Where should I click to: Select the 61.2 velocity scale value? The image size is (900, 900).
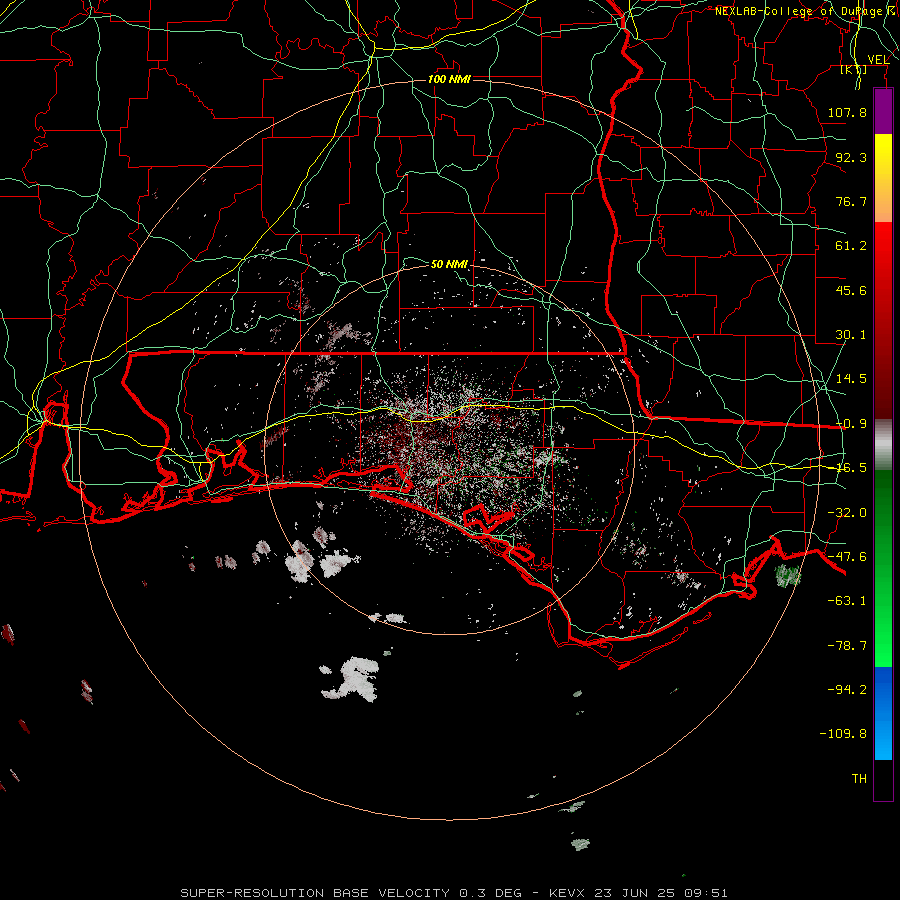pyautogui.click(x=851, y=246)
